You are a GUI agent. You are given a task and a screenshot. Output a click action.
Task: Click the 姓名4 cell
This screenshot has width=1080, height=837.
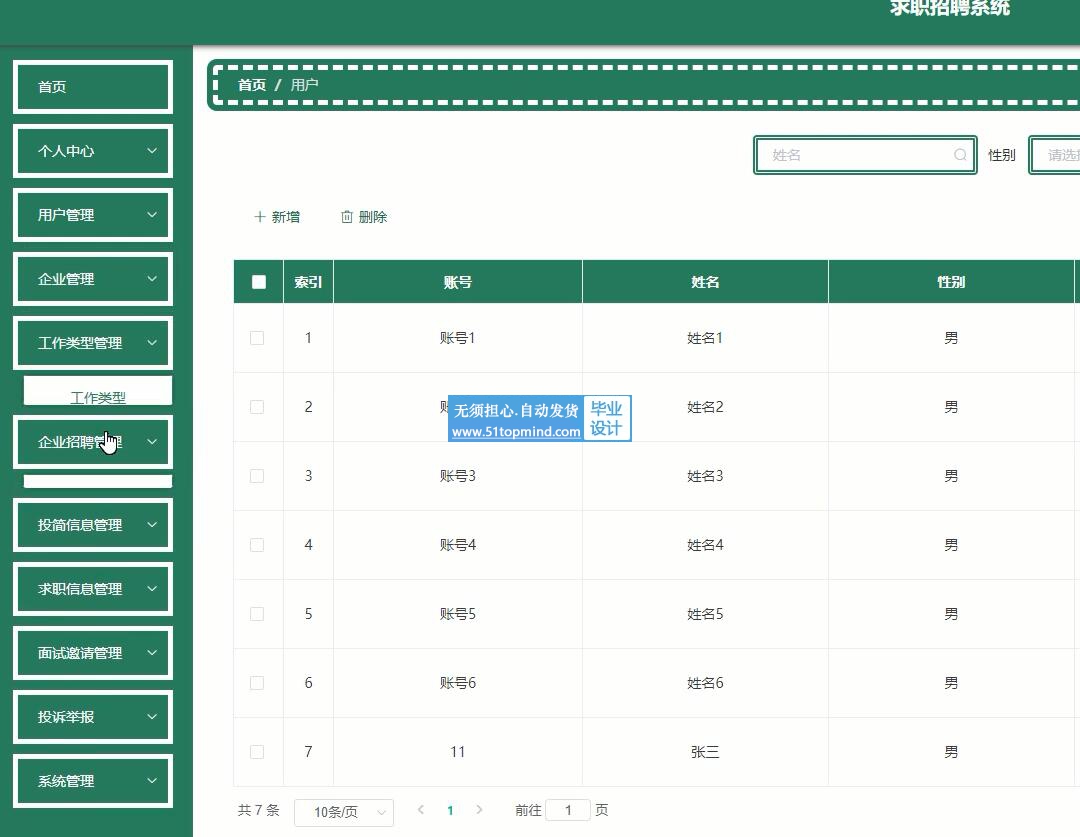coord(705,545)
